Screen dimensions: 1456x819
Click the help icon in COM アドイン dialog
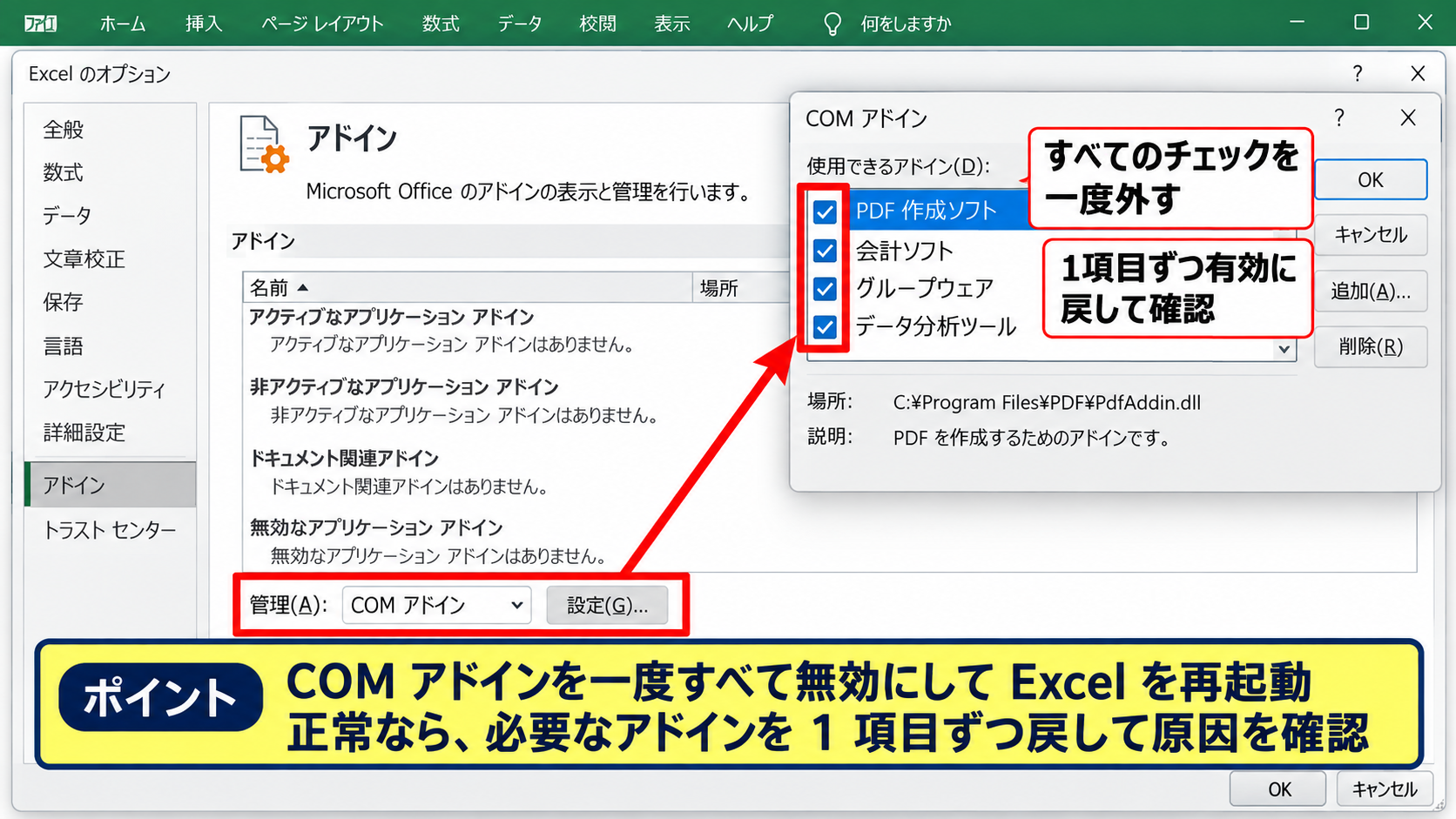(1339, 117)
